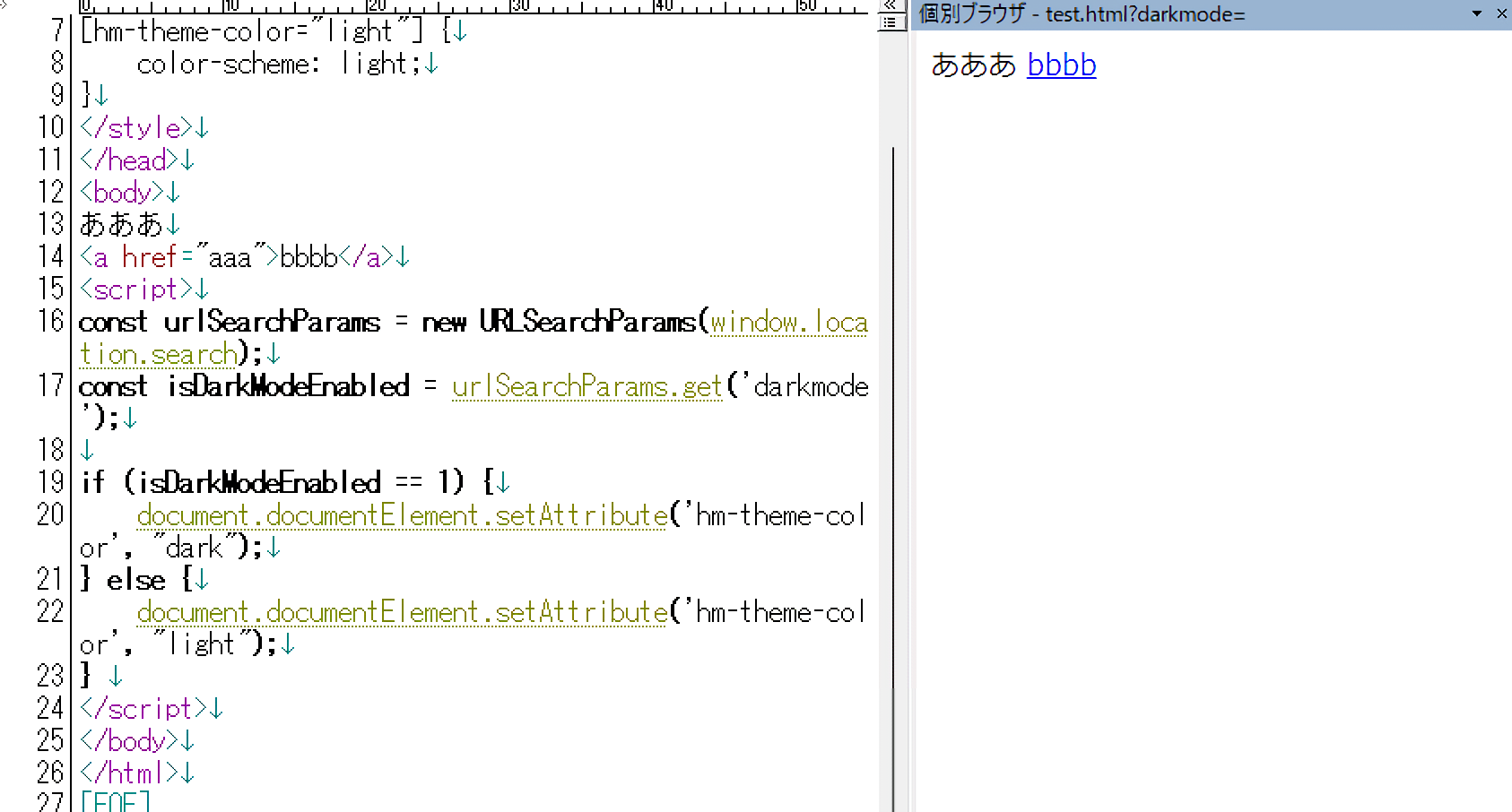
Task: Click window.location.search underlined text on line 16
Action: point(788,322)
